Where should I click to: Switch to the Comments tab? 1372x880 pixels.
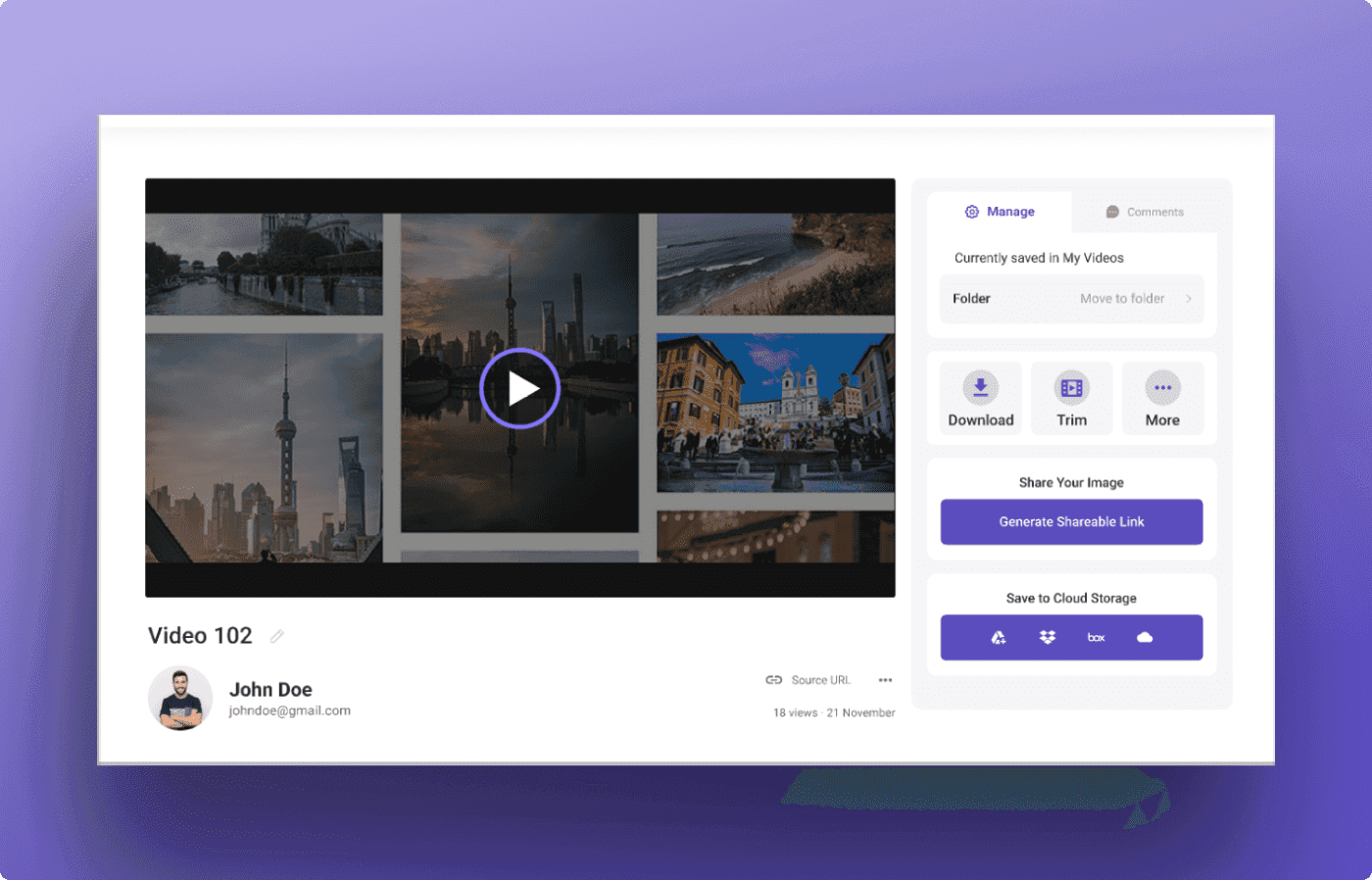coord(1145,211)
